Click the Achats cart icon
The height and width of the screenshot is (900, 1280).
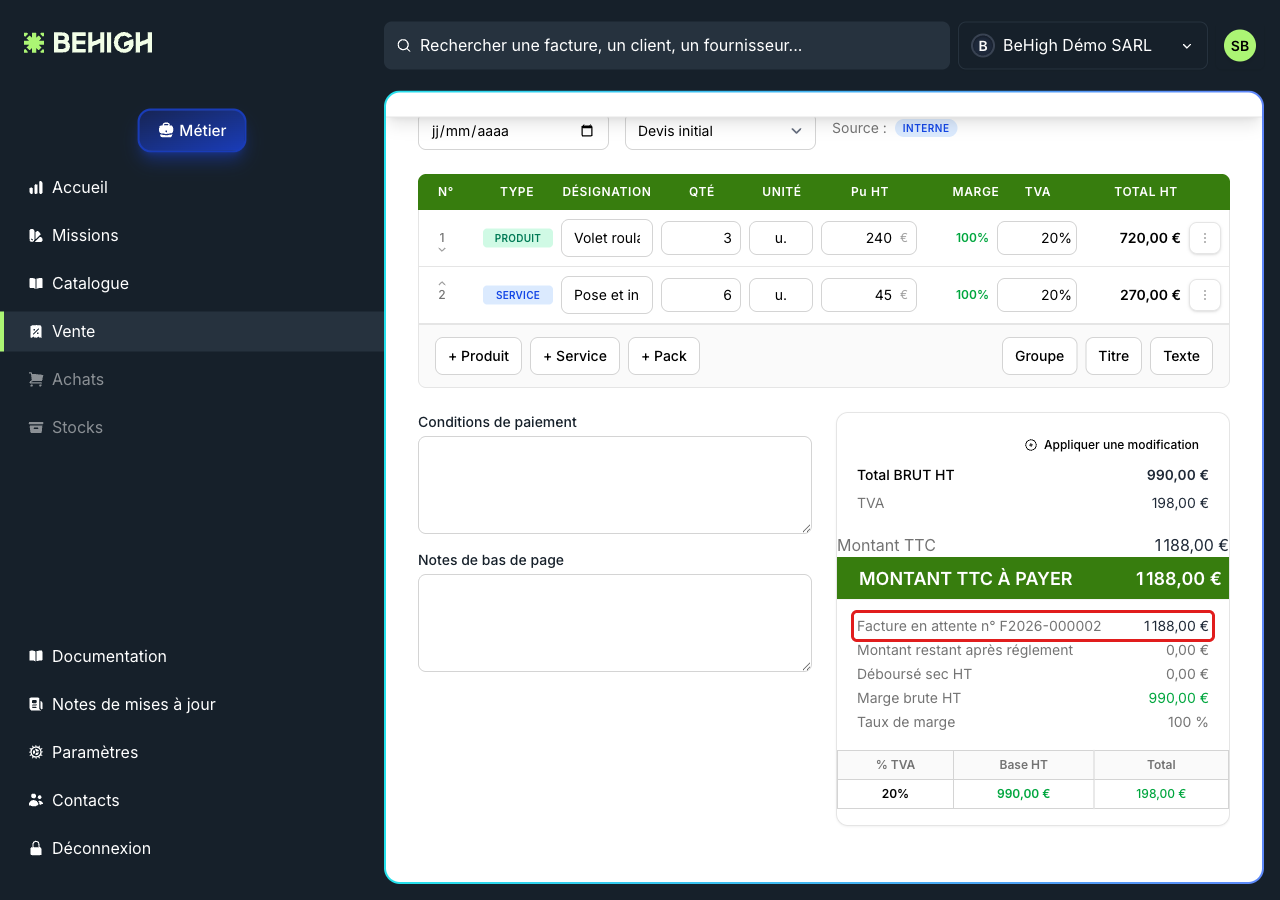tap(36, 379)
